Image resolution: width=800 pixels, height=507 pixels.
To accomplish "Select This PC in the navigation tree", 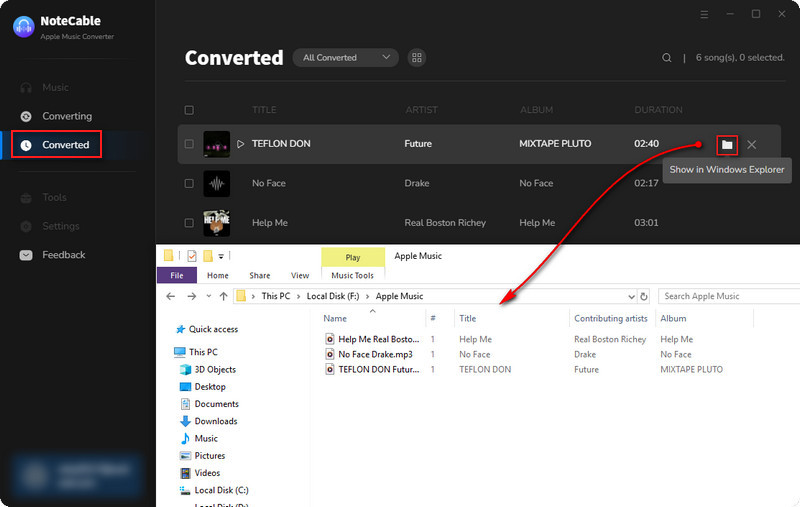I will click(x=196, y=352).
